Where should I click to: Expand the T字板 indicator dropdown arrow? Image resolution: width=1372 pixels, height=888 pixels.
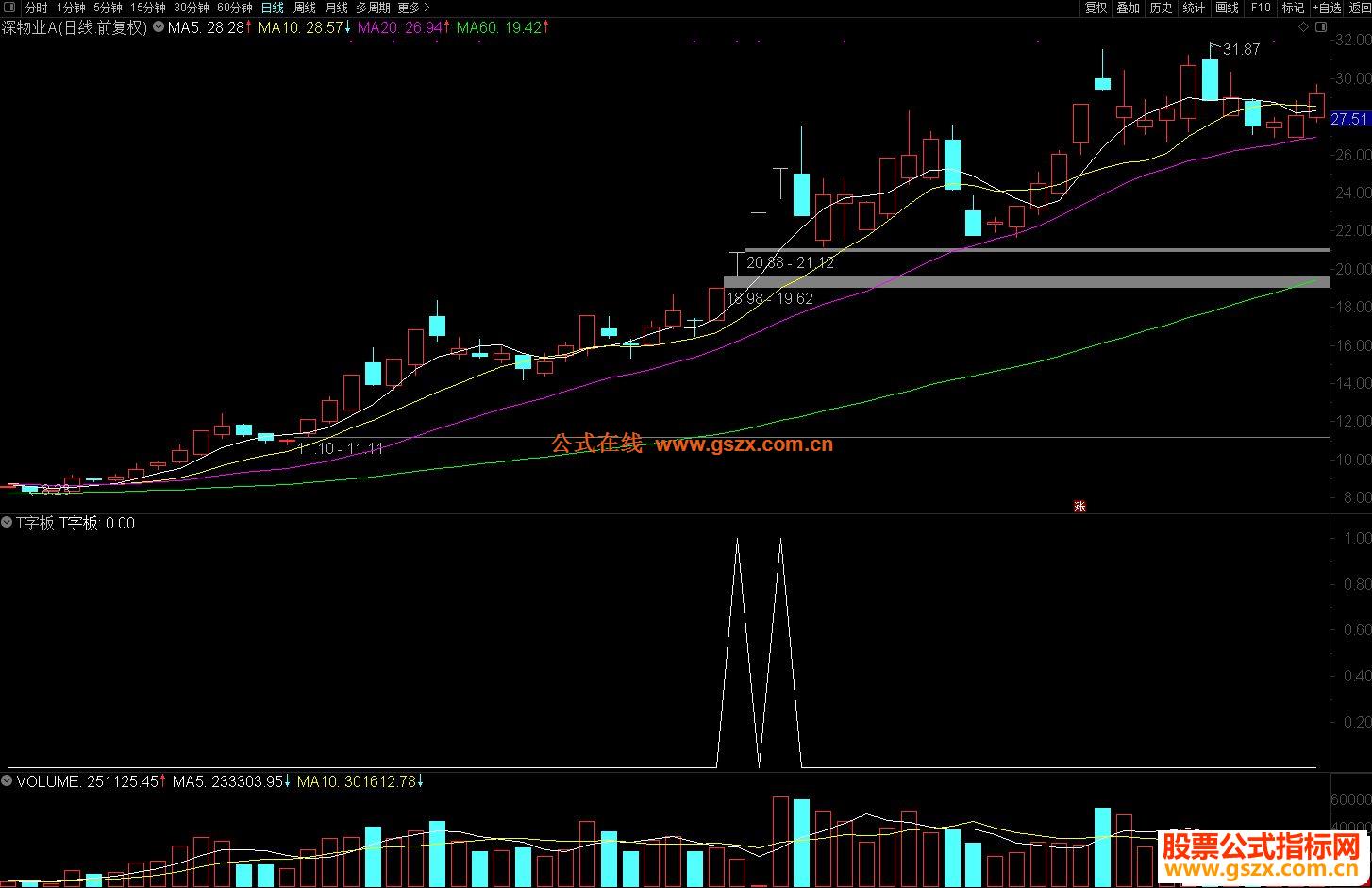click(x=8, y=523)
